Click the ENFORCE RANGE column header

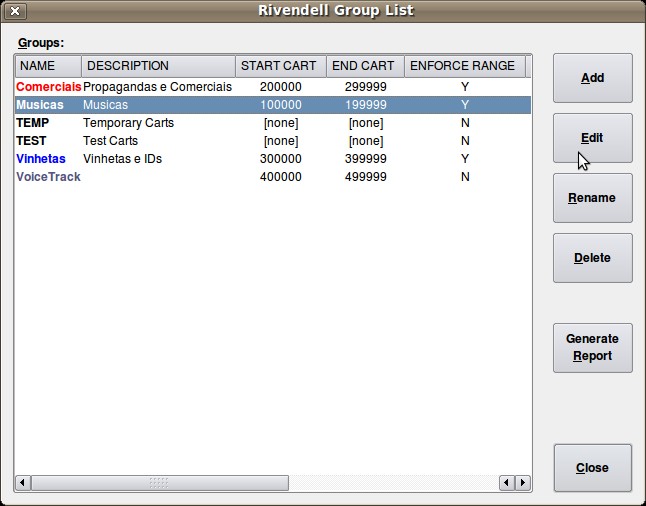tap(463, 66)
